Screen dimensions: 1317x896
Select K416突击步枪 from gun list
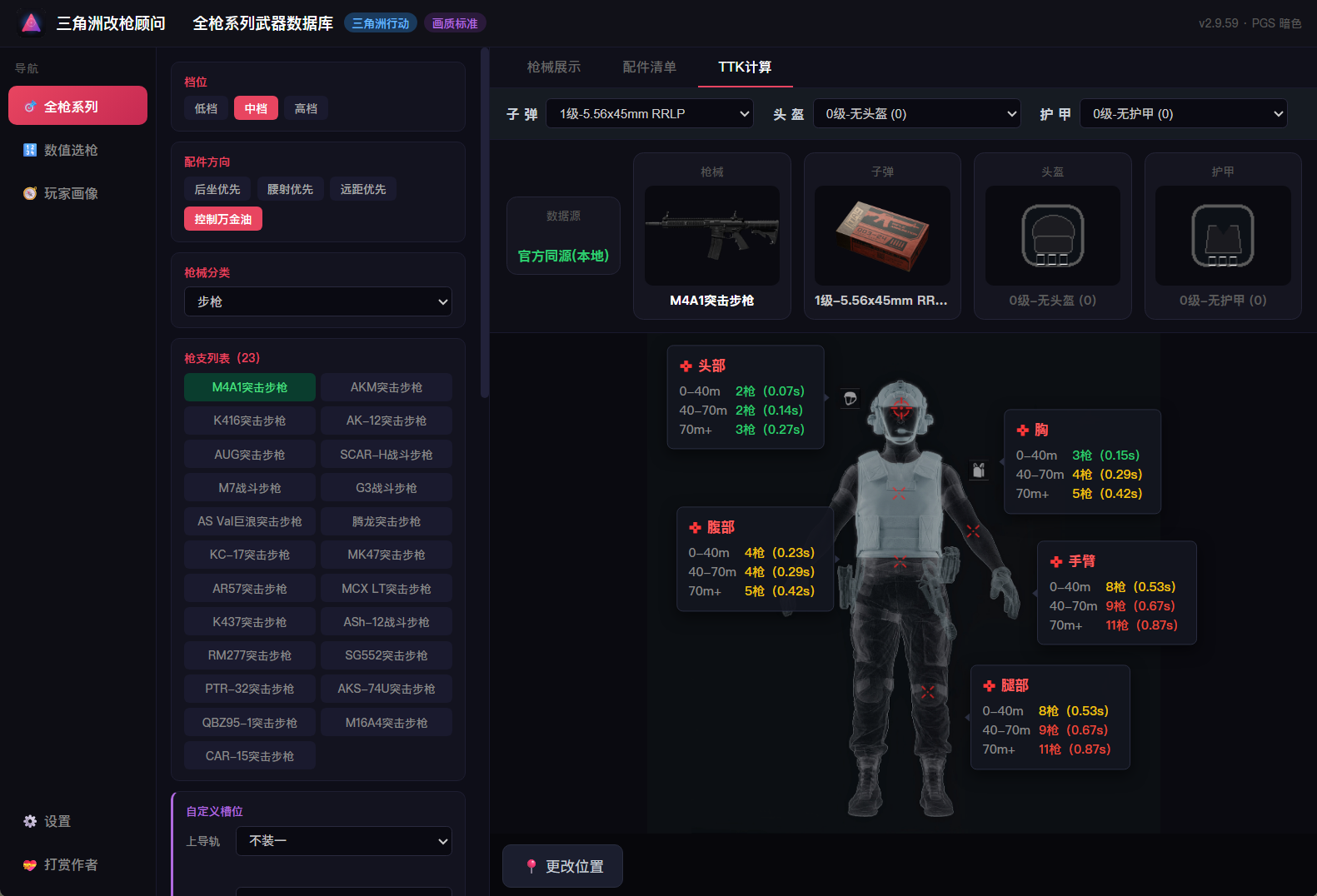[250, 421]
